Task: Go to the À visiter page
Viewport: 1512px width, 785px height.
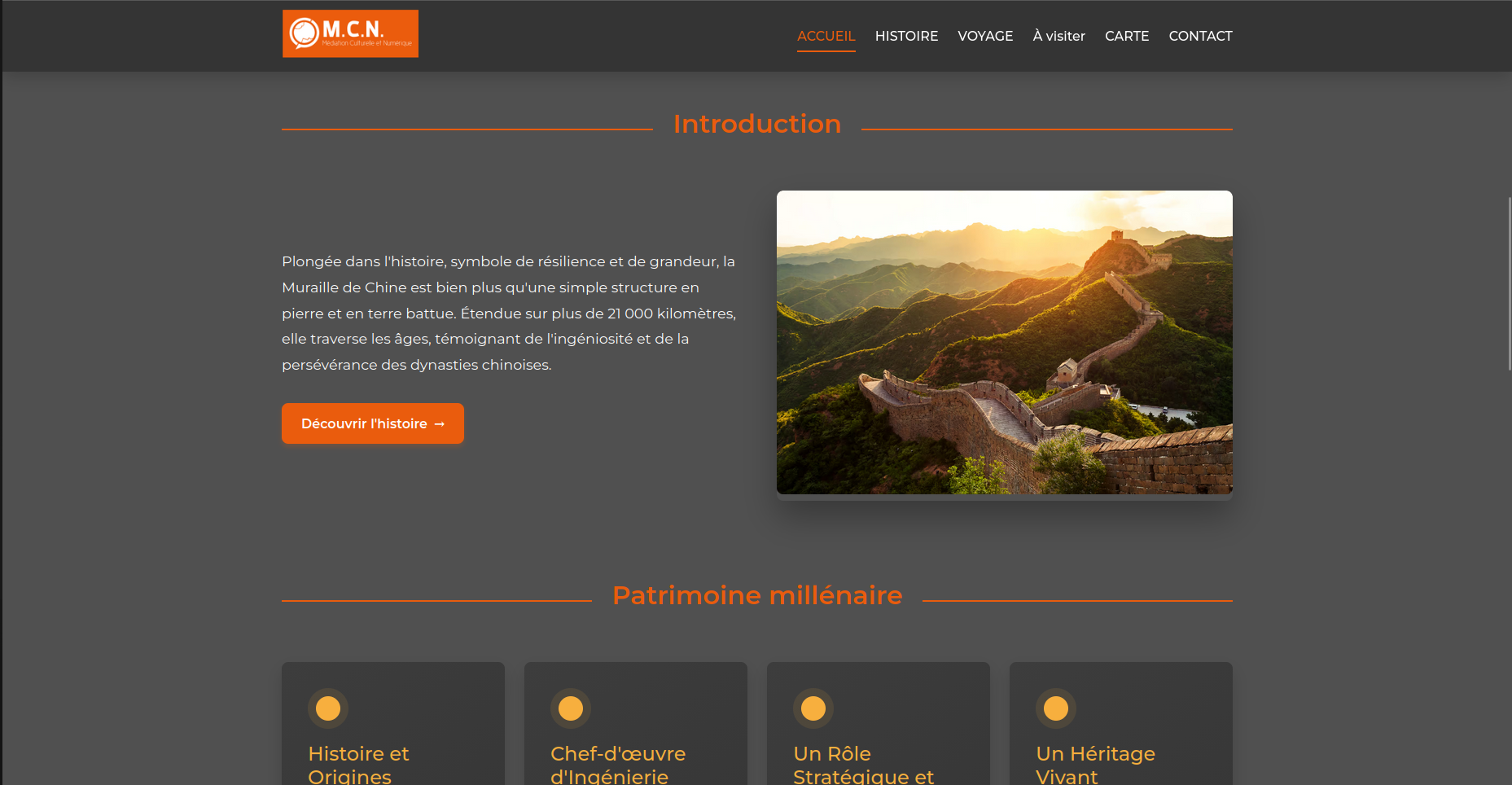Action: coord(1058,36)
